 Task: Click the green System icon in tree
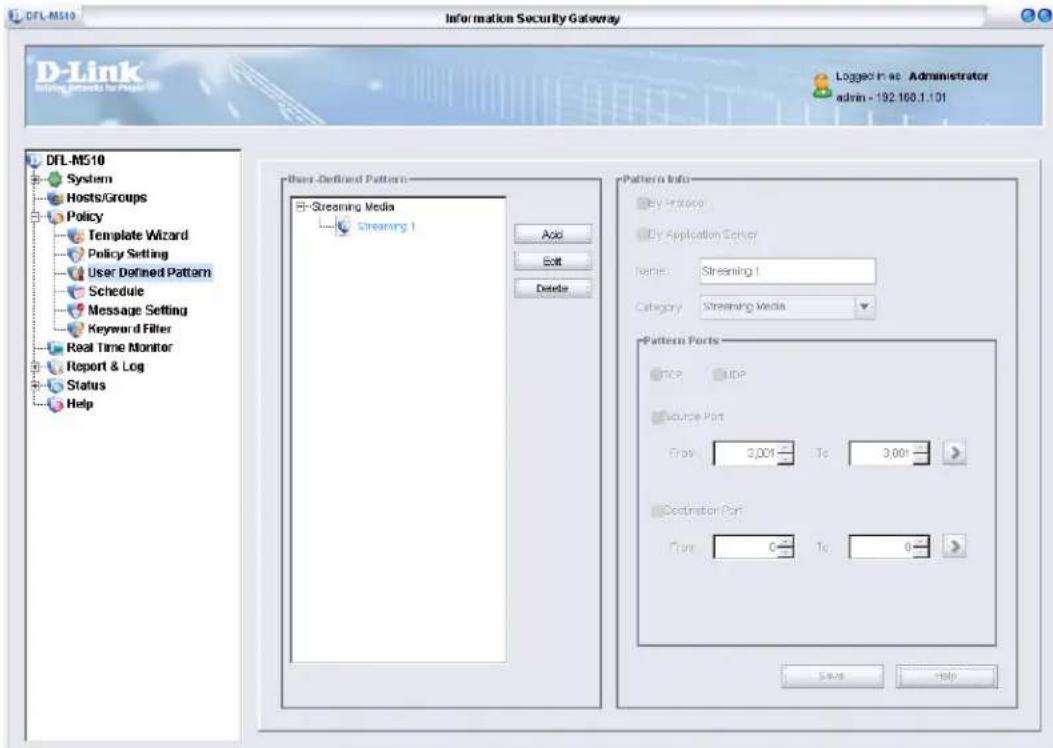coord(55,179)
